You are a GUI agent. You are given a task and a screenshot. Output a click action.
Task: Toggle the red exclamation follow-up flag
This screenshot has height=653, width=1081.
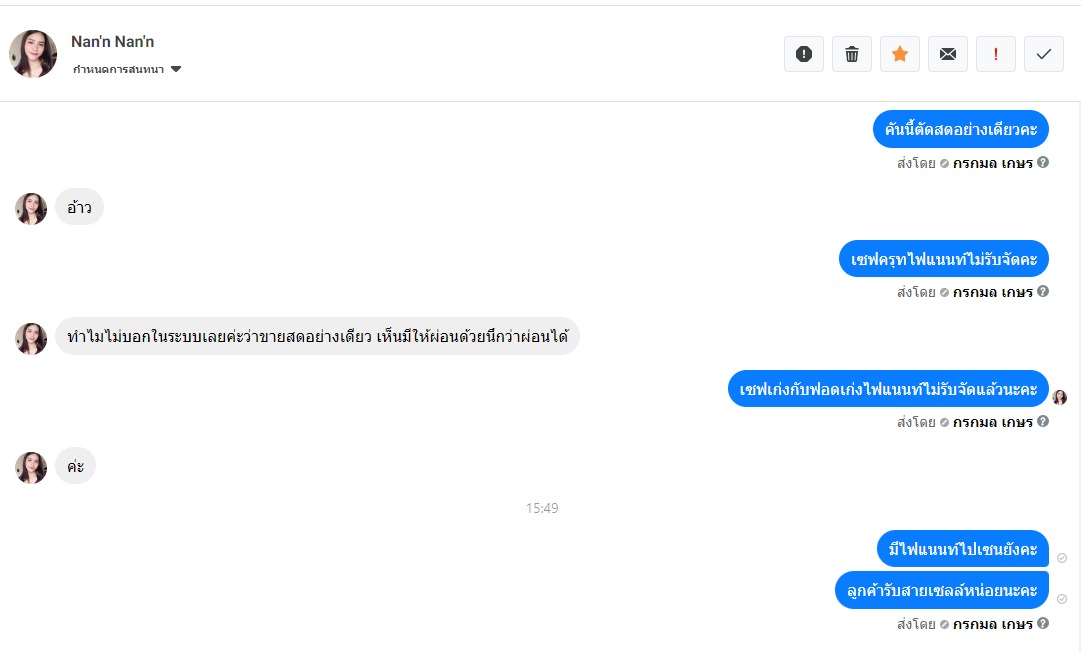tap(996, 54)
